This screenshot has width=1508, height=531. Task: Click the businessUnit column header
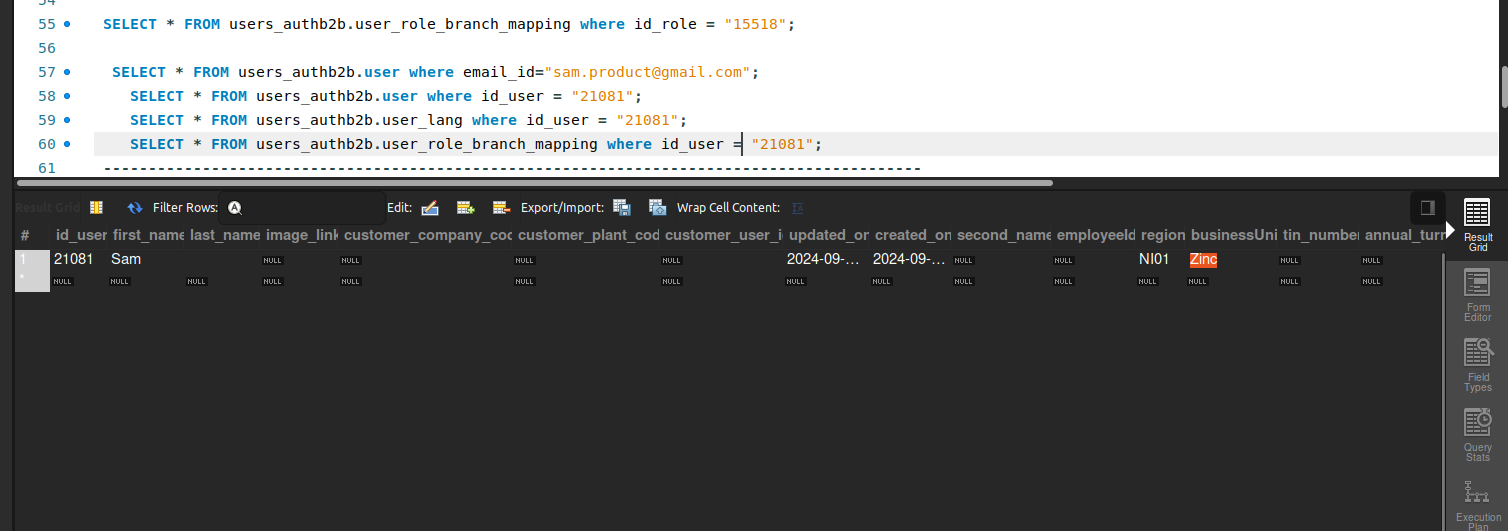(1233, 235)
